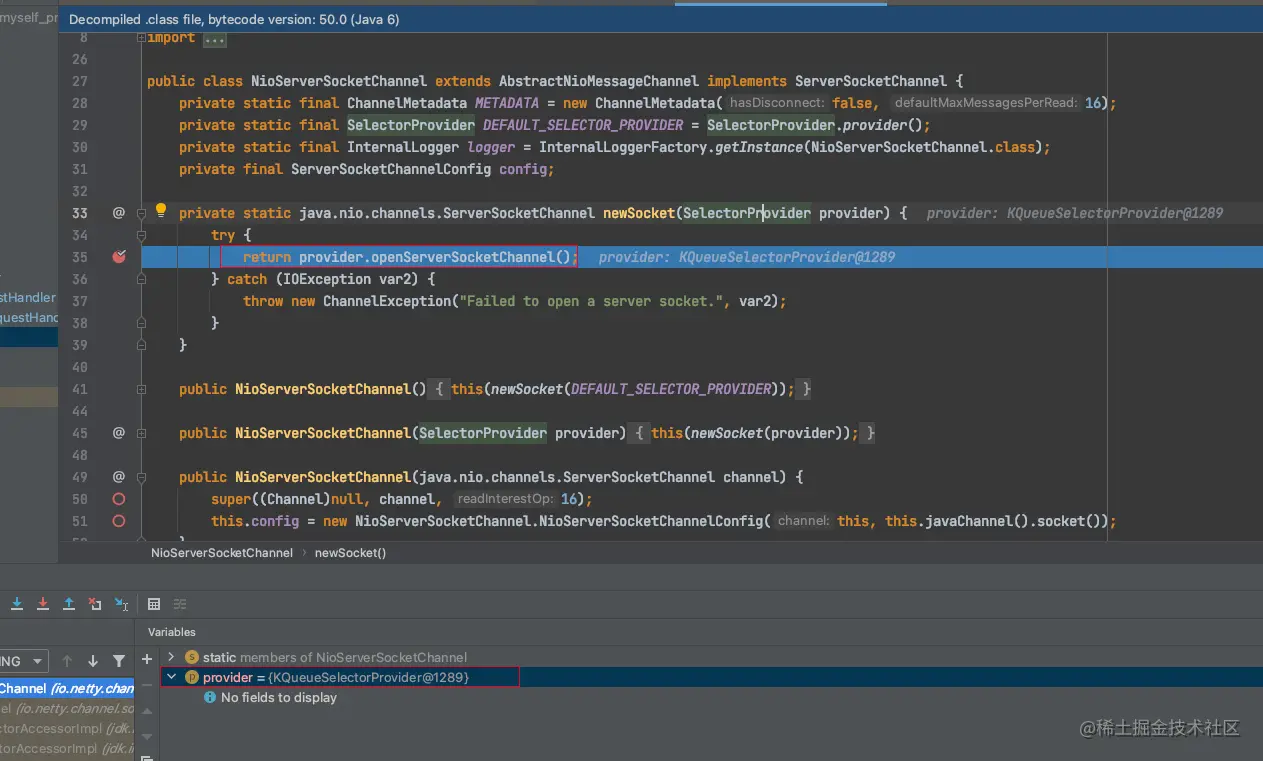Click the 'No fields to display' message
Screen dimensions: 1263x761
[x=279, y=698]
